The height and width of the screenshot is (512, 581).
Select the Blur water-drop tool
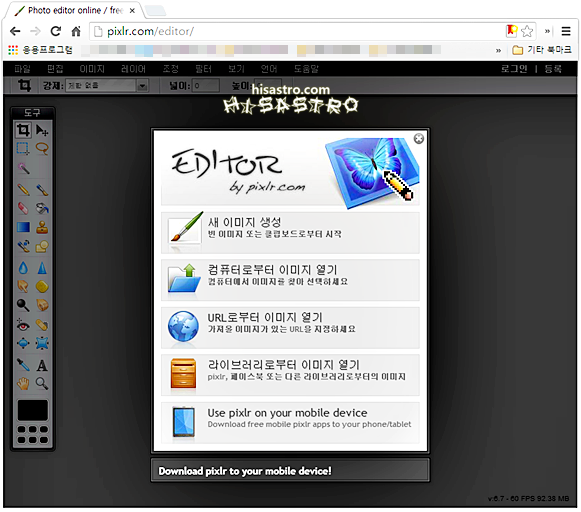[23, 267]
